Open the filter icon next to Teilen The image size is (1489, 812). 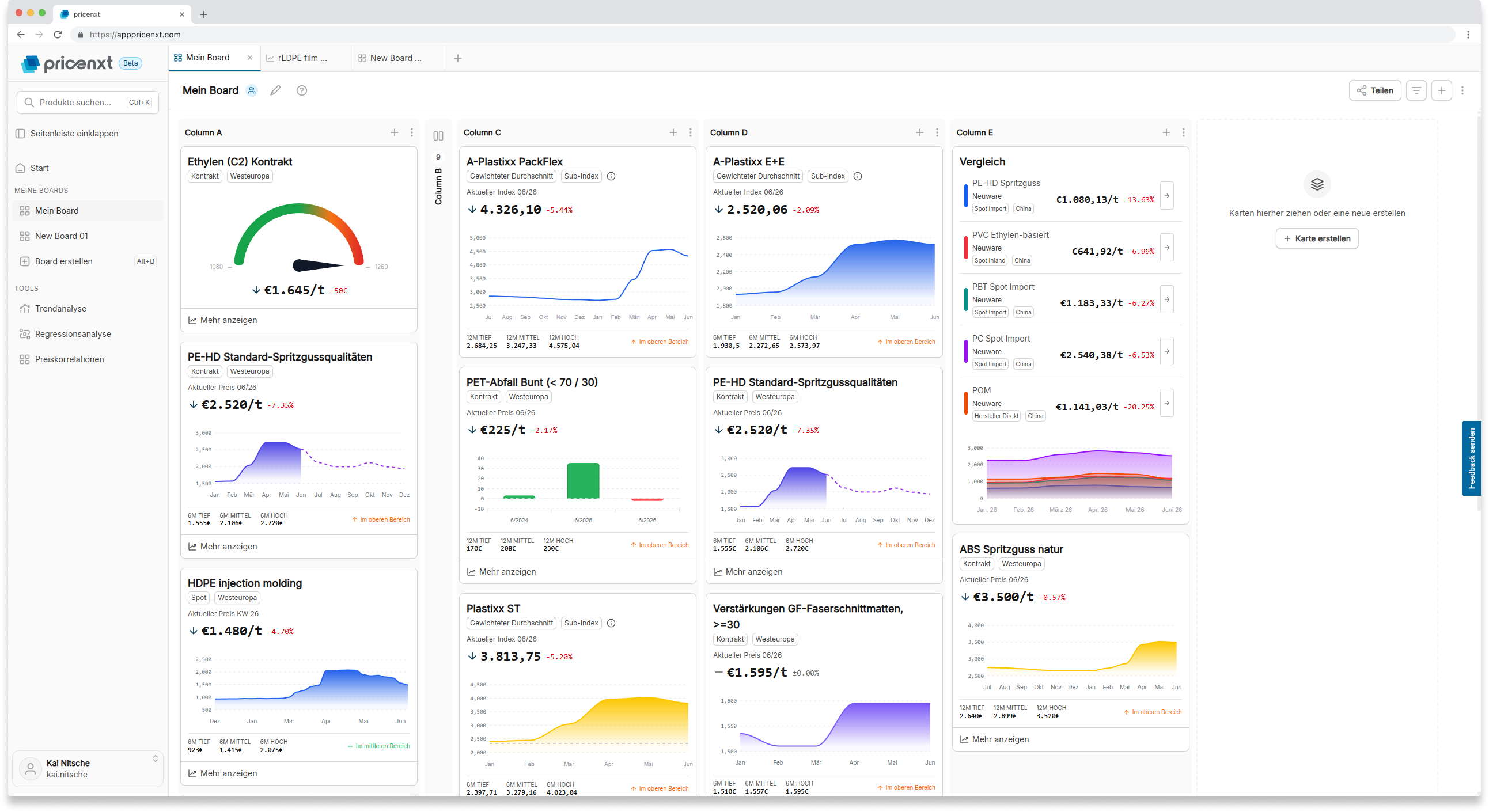coord(1416,90)
